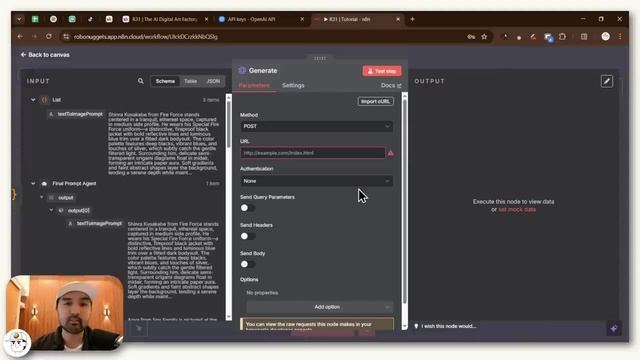Screen dimensions: 640x360
Task: Click the presenter webcam thumbnail
Action: (x=64, y=312)
